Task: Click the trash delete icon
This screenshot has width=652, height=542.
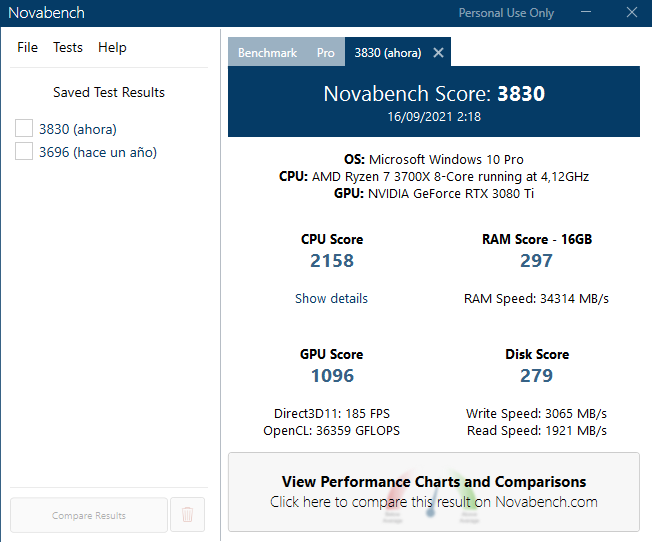Action: point(188,515)
